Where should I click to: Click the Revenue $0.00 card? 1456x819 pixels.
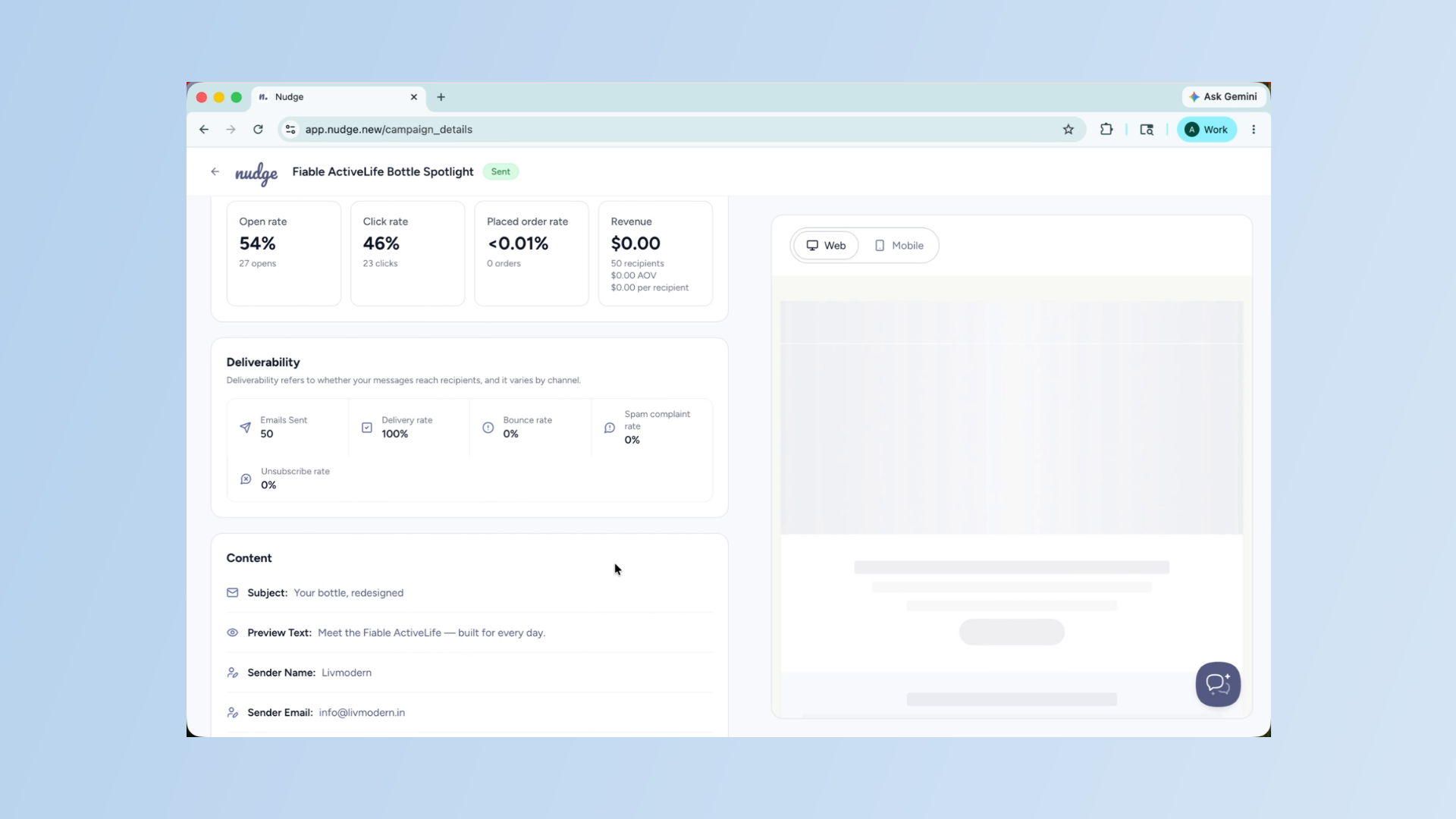pyautogui.click(x=655, y=253)
